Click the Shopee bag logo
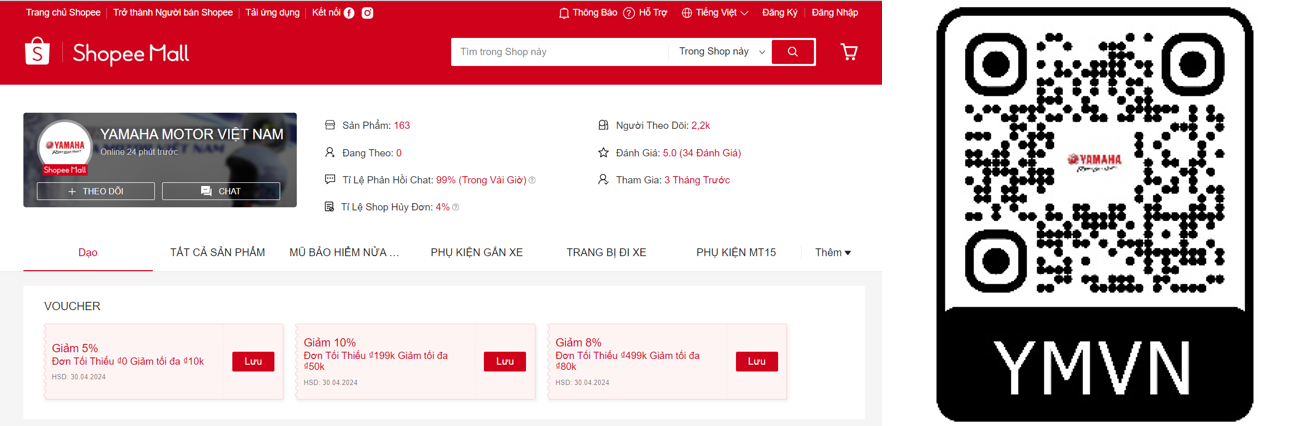 tap(37, 51)
